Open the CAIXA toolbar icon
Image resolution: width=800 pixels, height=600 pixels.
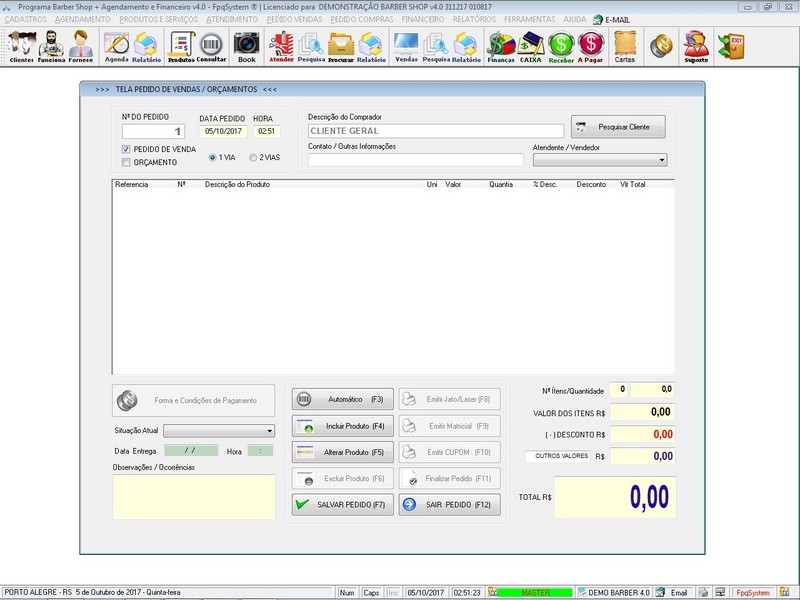(x=530, y=46)
